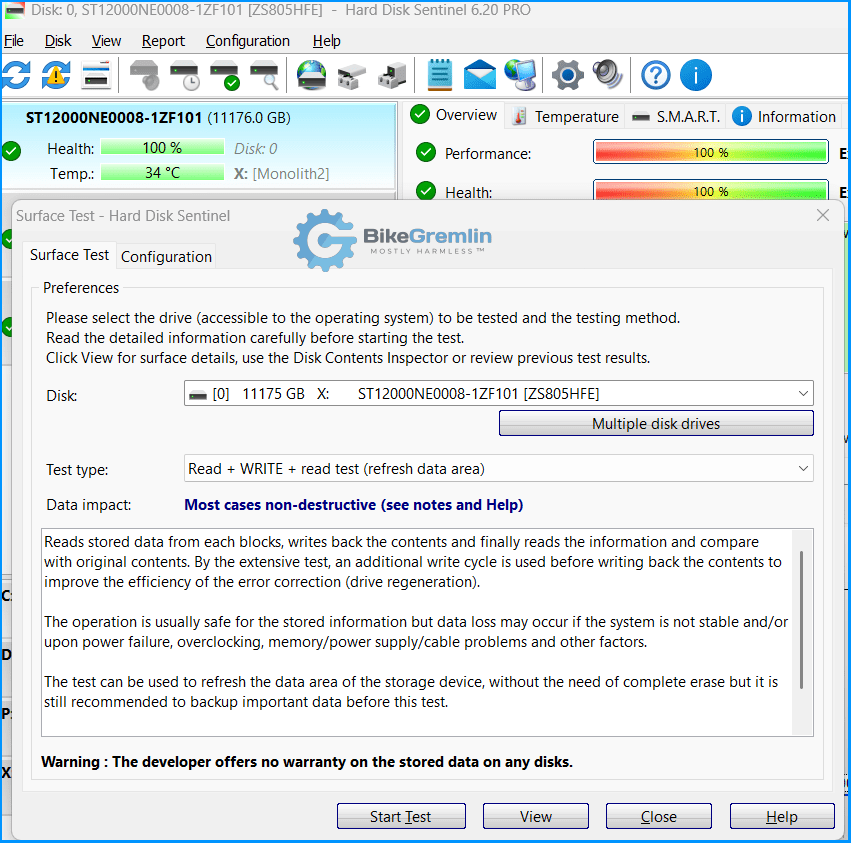Click the Start Test button
The width and height of the screenshot is (851, 843).
click(401, 816)
